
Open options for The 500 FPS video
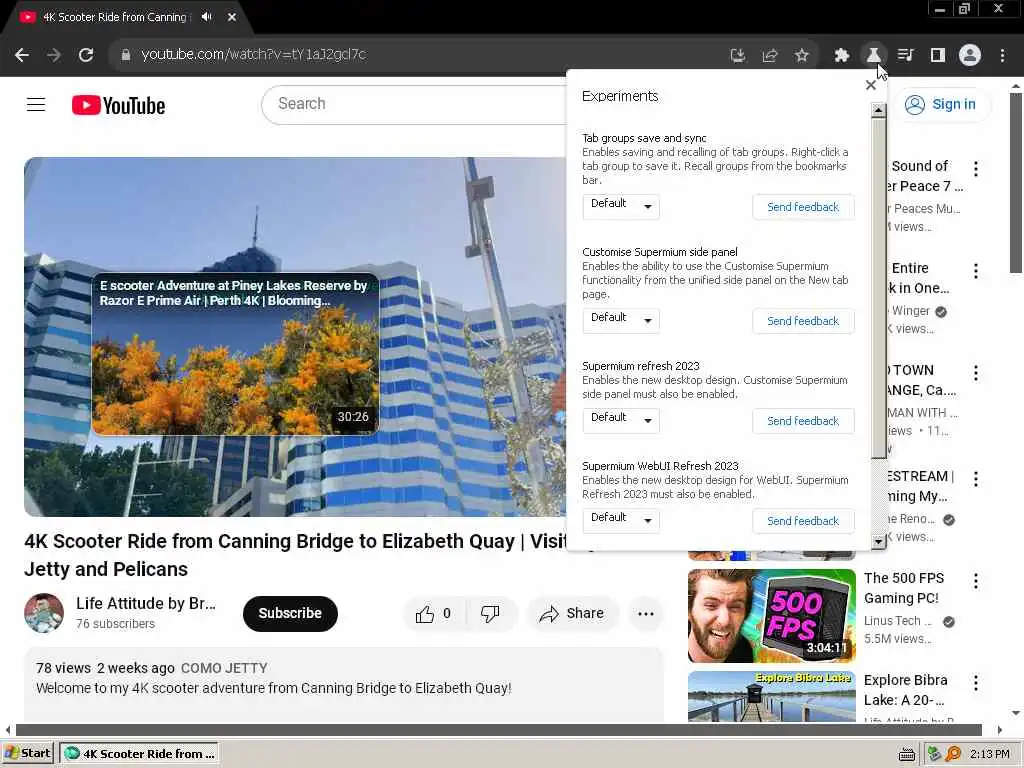976,581
